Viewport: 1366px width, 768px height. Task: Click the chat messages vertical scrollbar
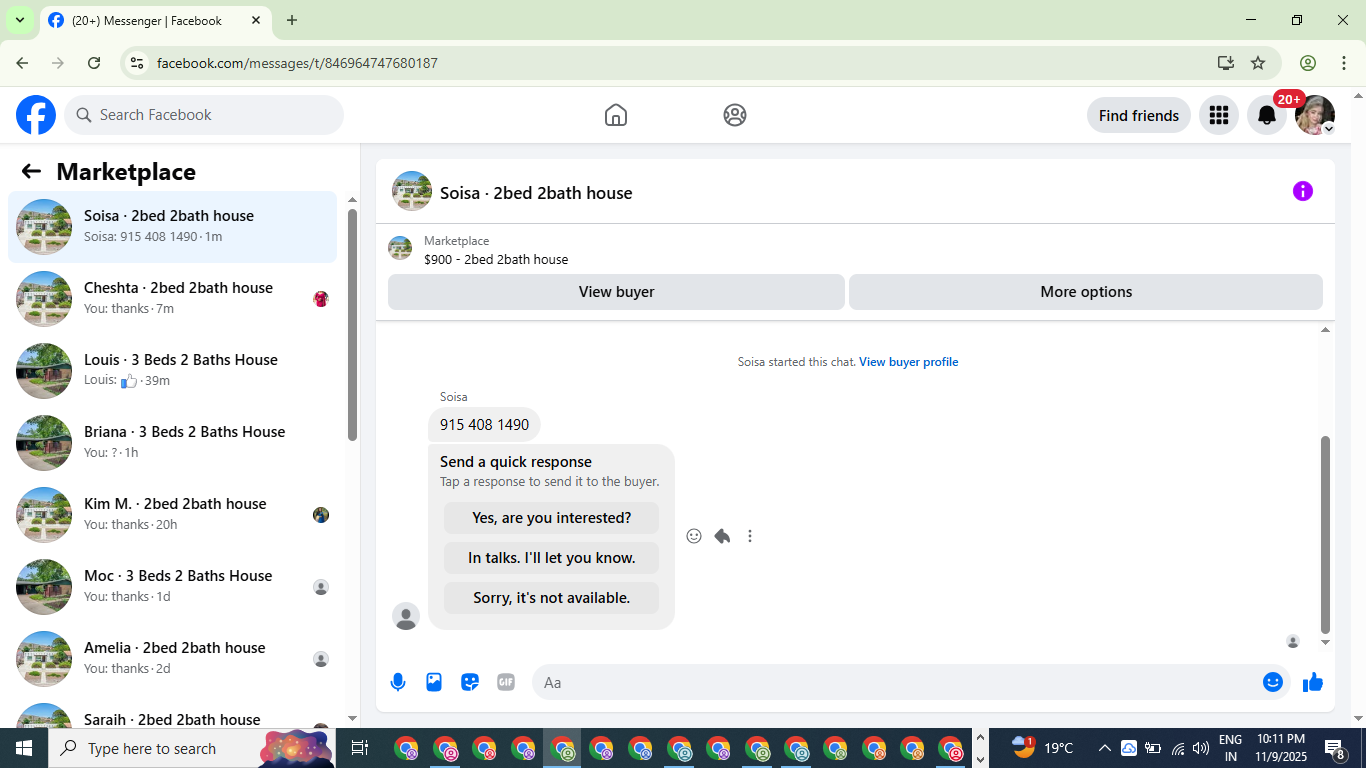tap(1326, 534)
